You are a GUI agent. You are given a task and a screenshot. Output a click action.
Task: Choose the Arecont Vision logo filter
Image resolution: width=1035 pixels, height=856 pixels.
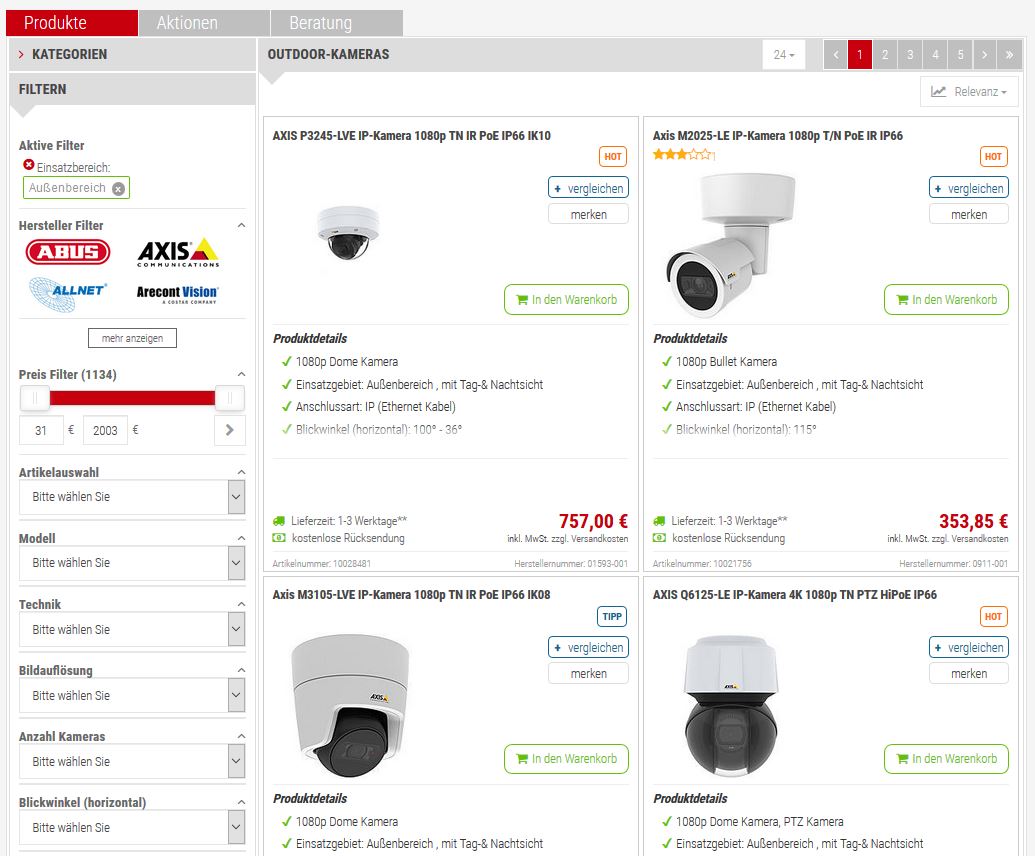178,294
